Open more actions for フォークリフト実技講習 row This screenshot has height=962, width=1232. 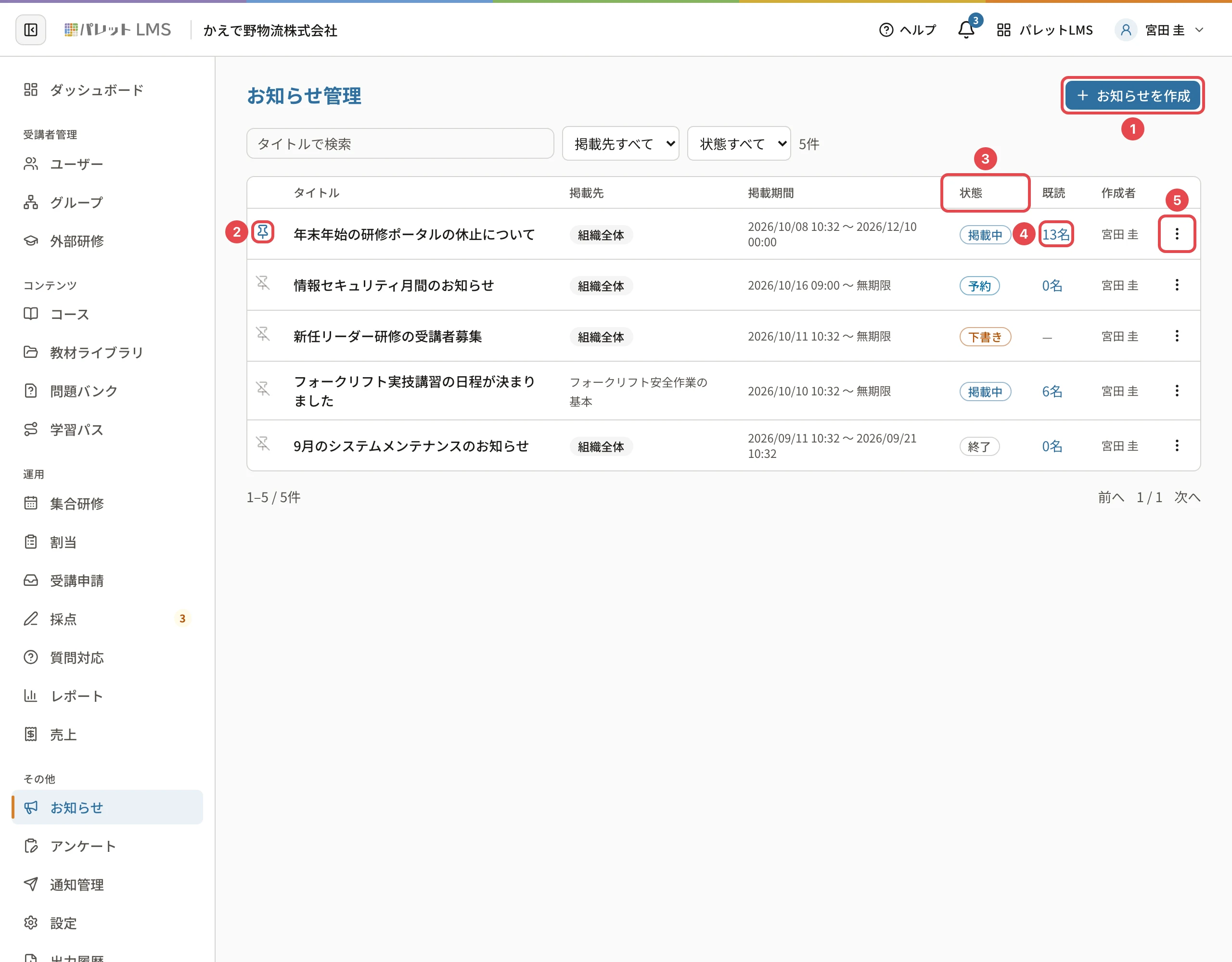tap(1177, 391)
